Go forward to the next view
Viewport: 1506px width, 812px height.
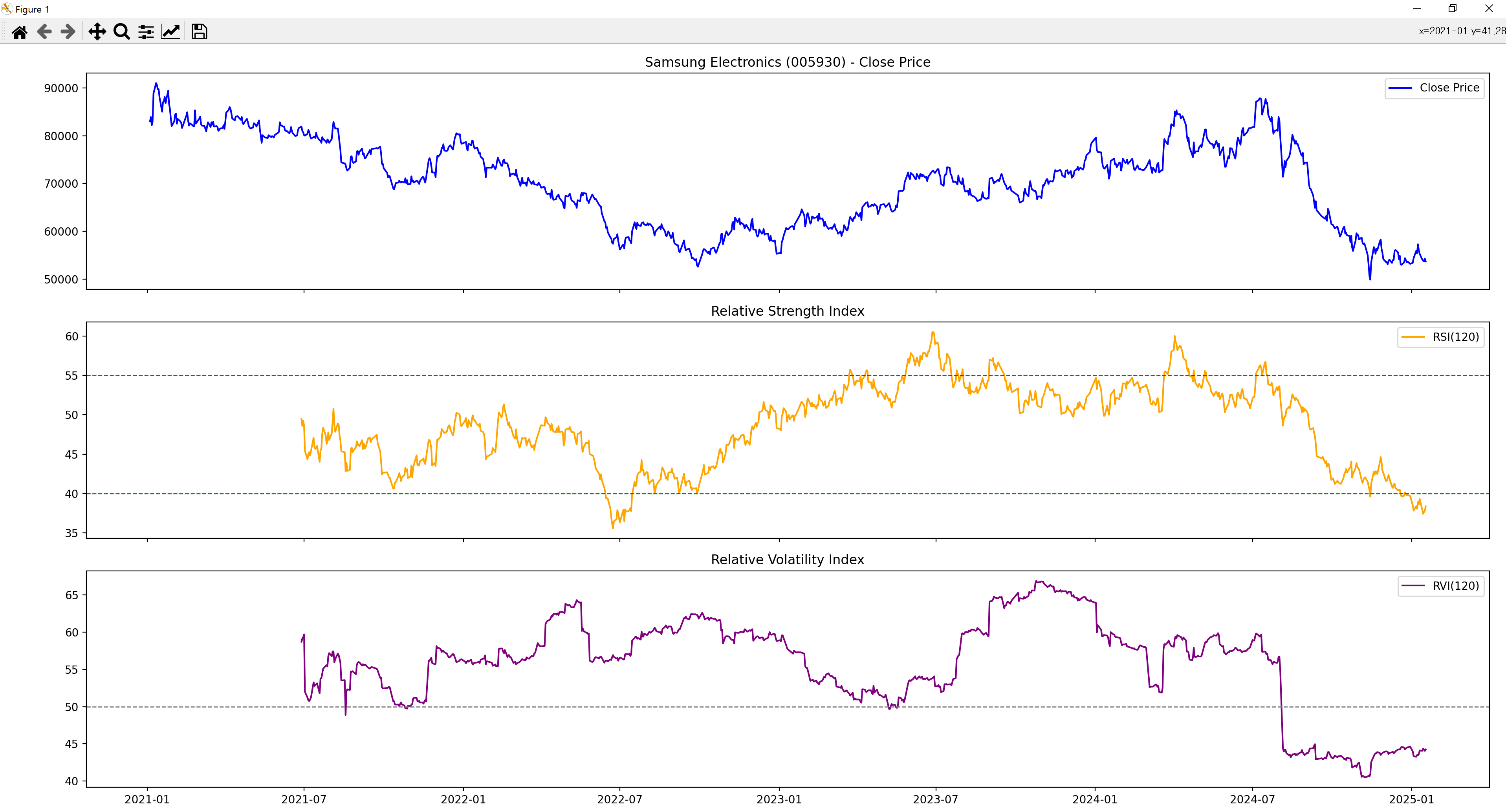pos(68,31)
